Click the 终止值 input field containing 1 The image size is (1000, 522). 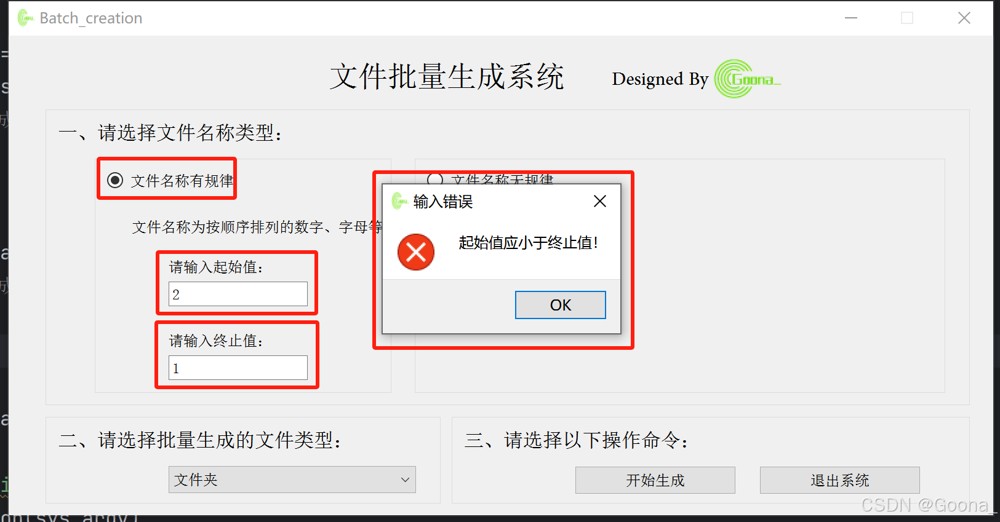(238, 368)
